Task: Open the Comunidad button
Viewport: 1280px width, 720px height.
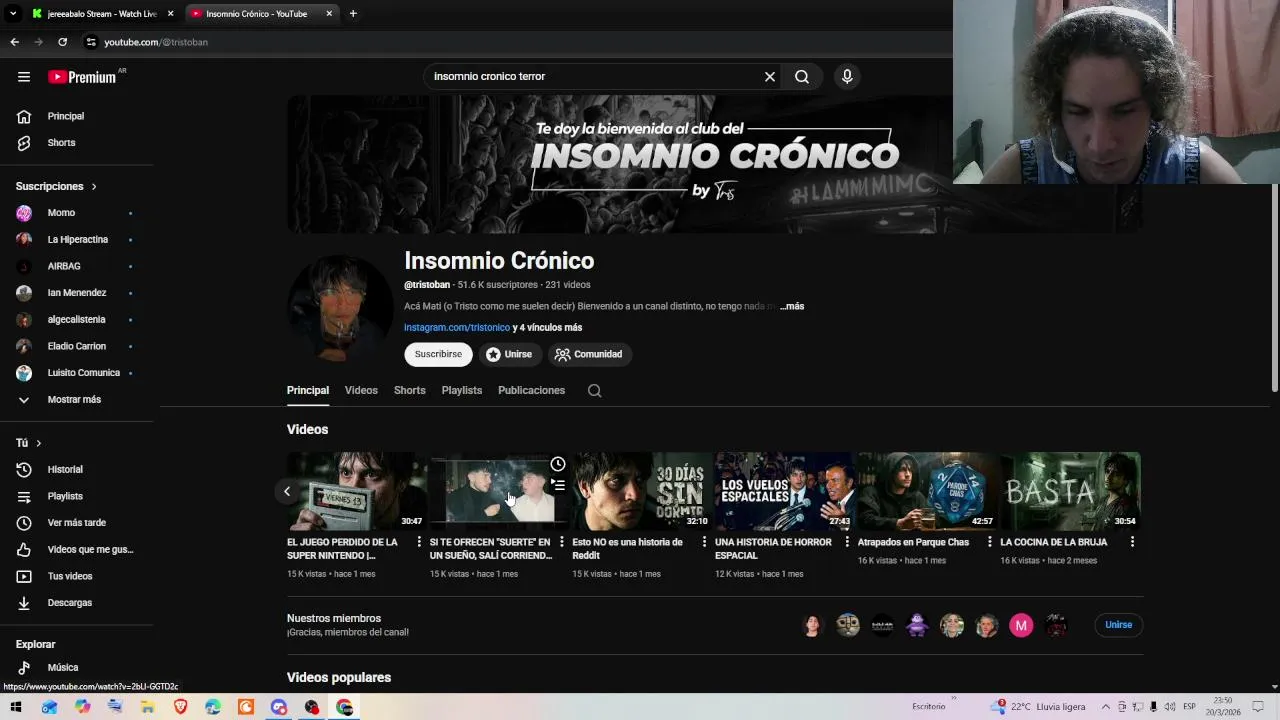Action: coord(589,354)
